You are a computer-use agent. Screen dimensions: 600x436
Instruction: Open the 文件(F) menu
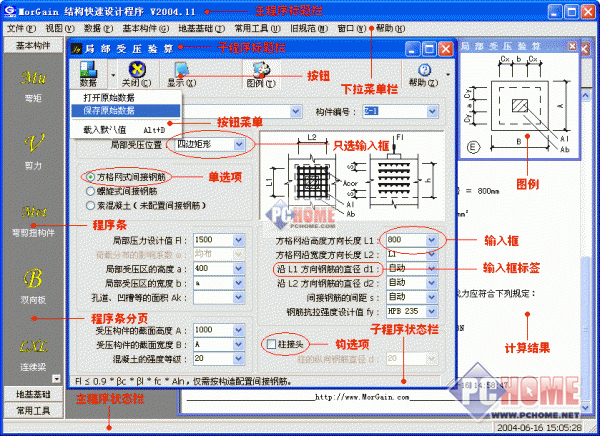point(21,28)
